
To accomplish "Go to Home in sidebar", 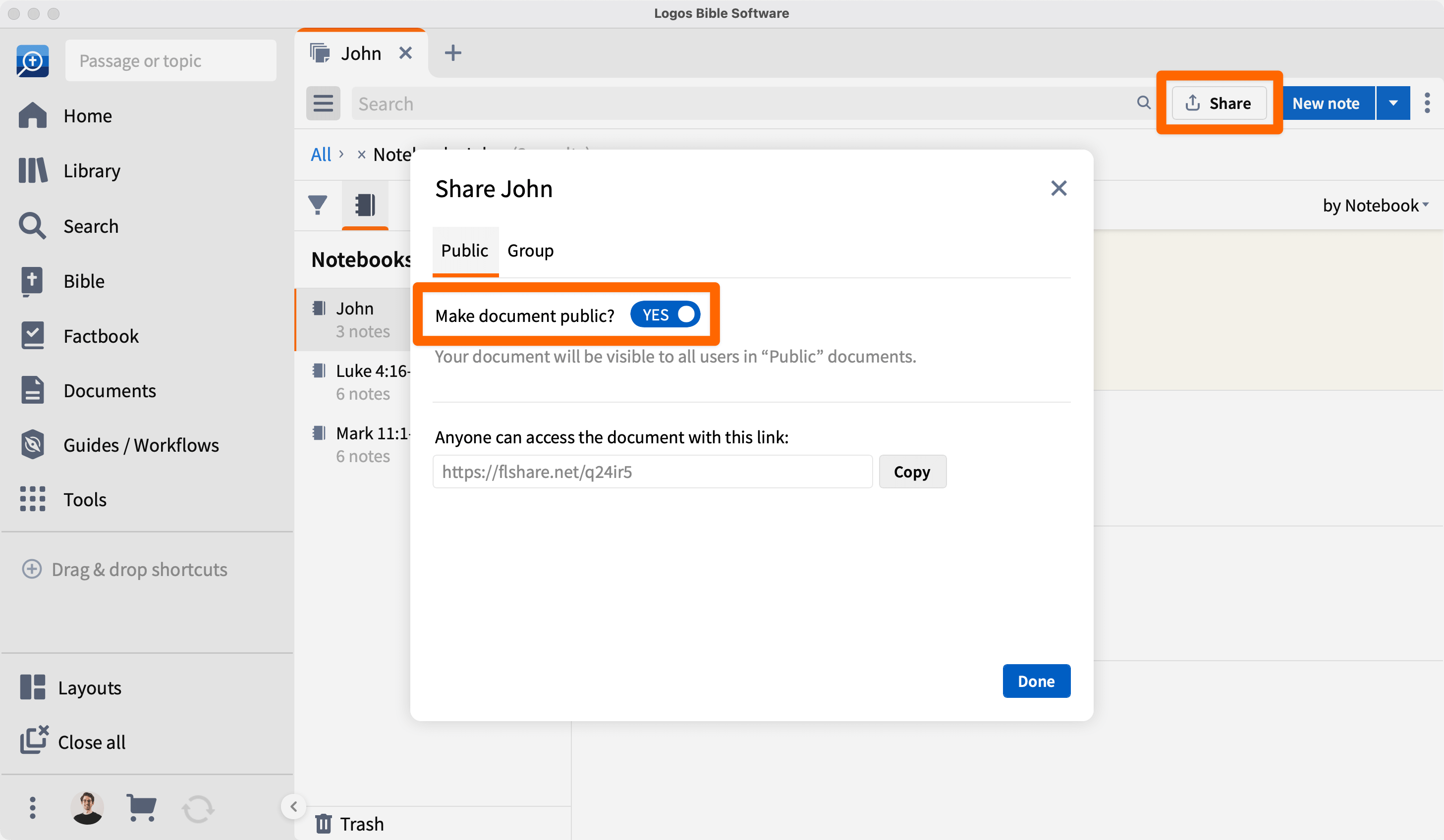I will coord(66,116).
